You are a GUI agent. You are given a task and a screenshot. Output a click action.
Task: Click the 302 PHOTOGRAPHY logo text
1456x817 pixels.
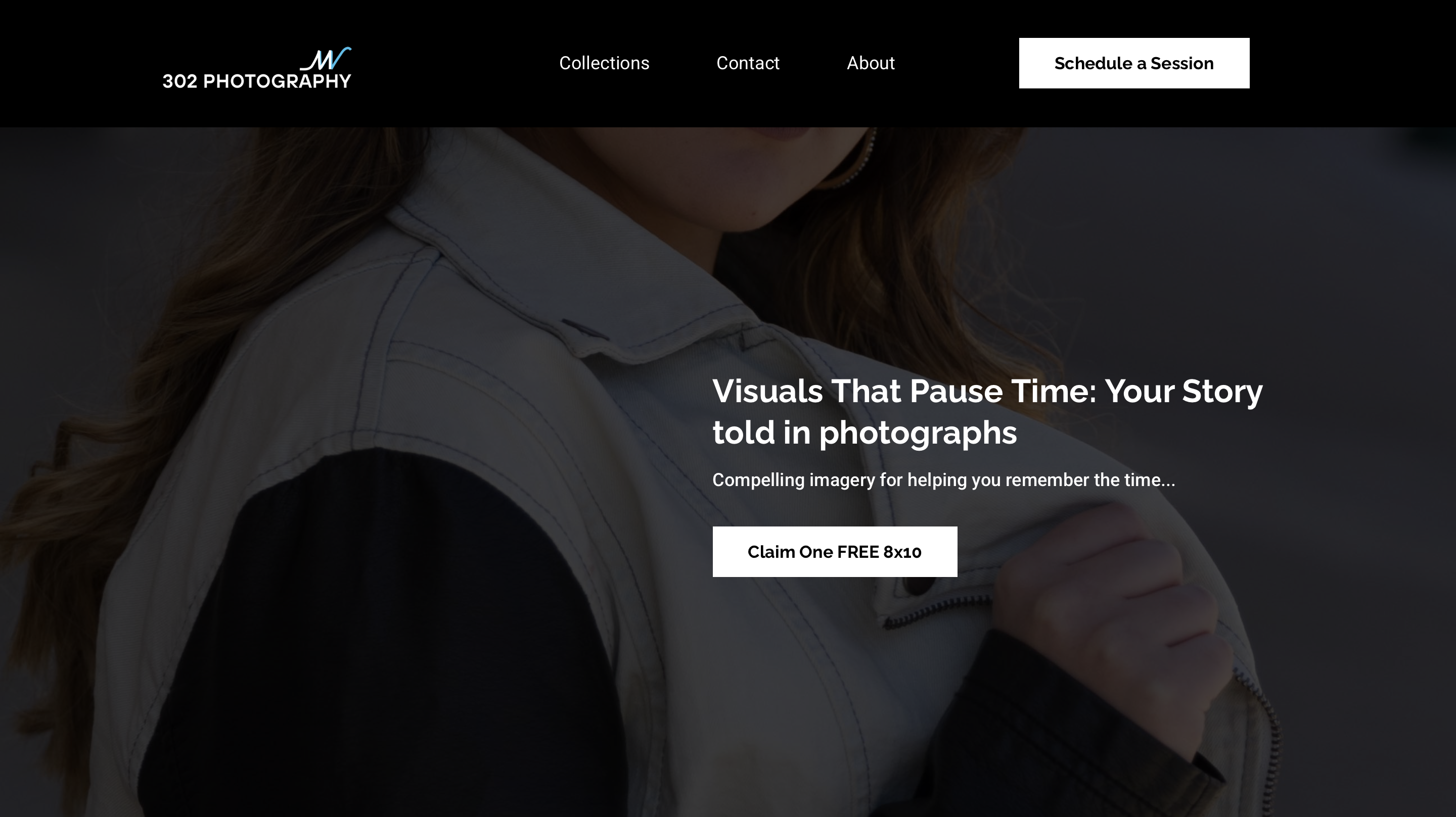click(x=257, y=81)
